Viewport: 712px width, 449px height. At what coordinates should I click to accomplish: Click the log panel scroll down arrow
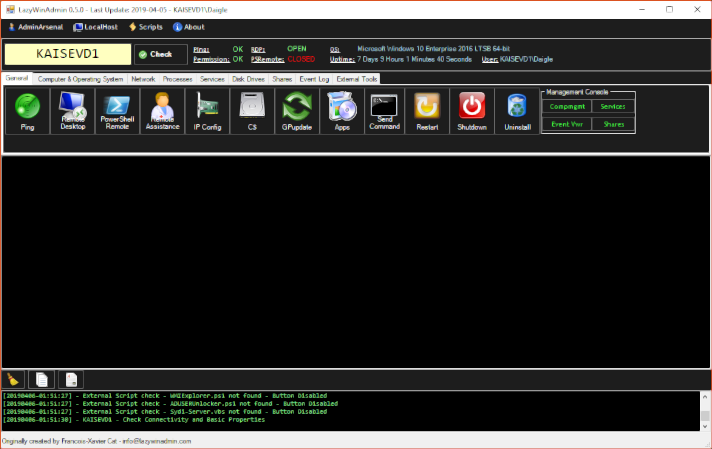(x=705, y=426)
